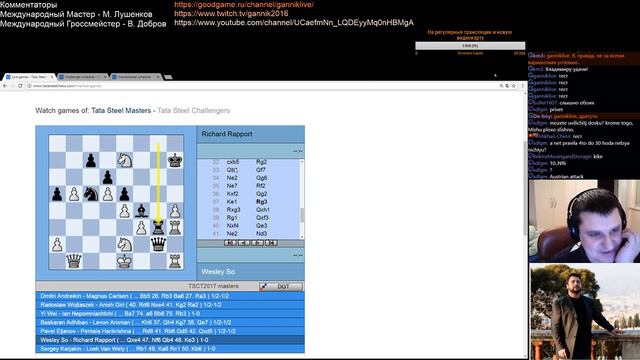Open the twitch.tv/gannik2016 link

[231, 13]
